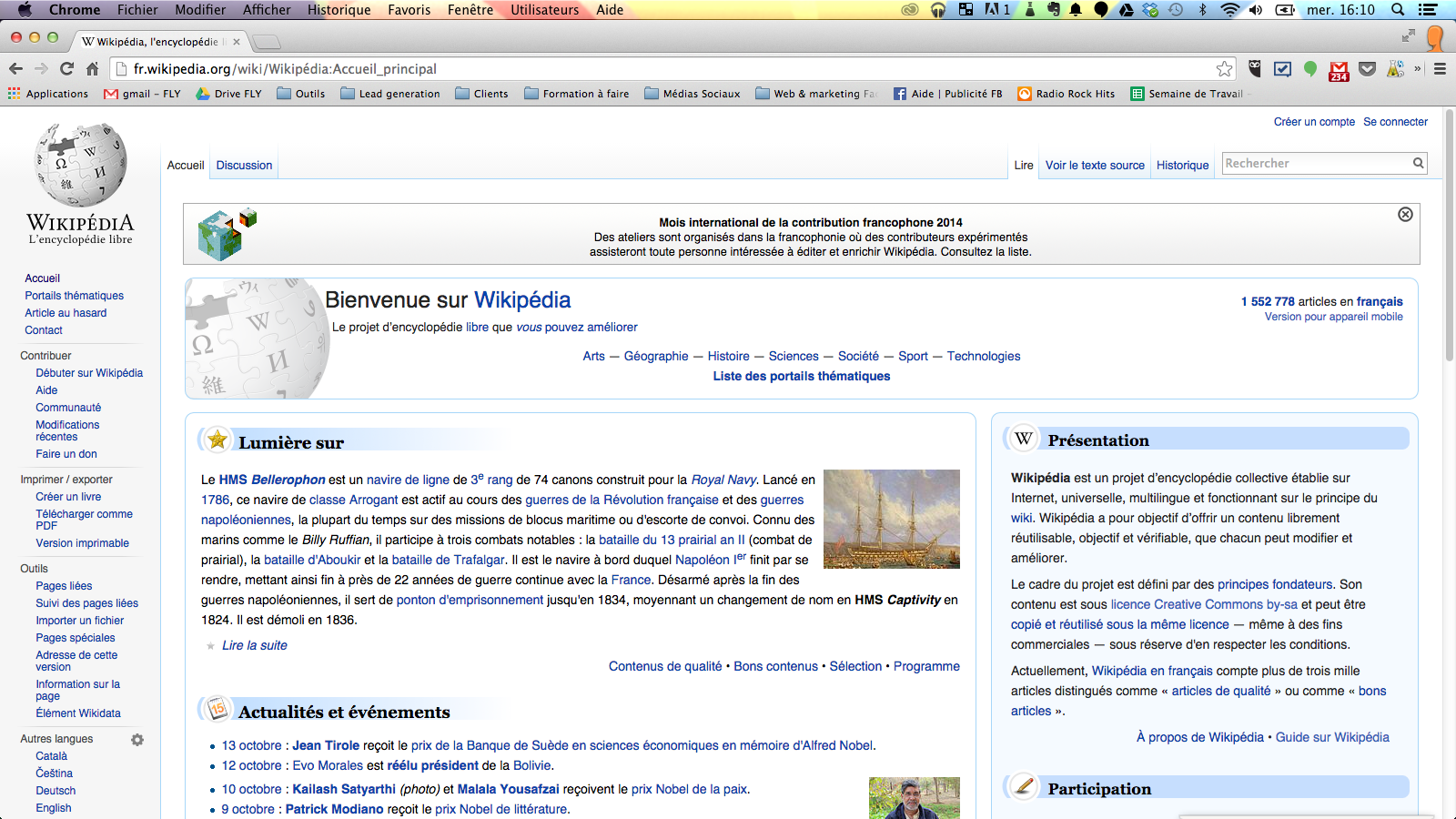Open the Géographie portal link
Screen dimensions: 1456x819
656,356
